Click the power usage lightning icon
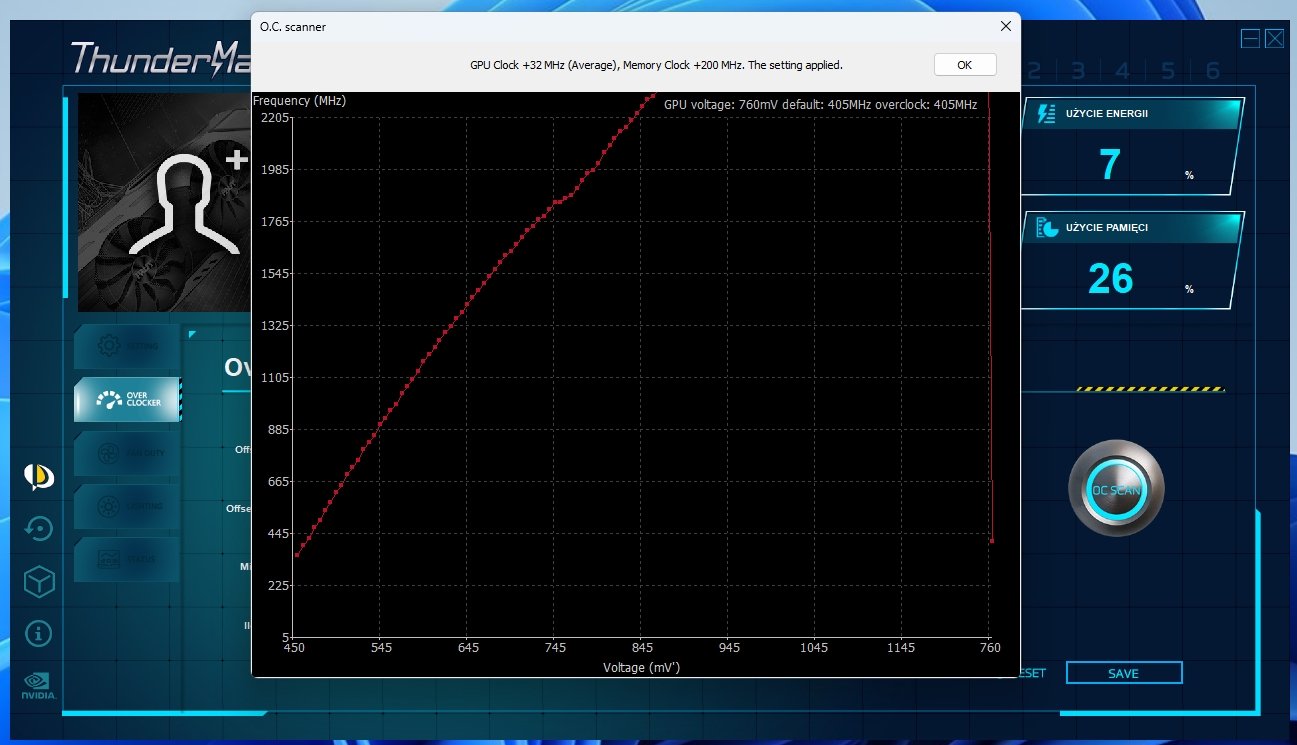This screenshot has height=745, width=1297. (1046, 114)
